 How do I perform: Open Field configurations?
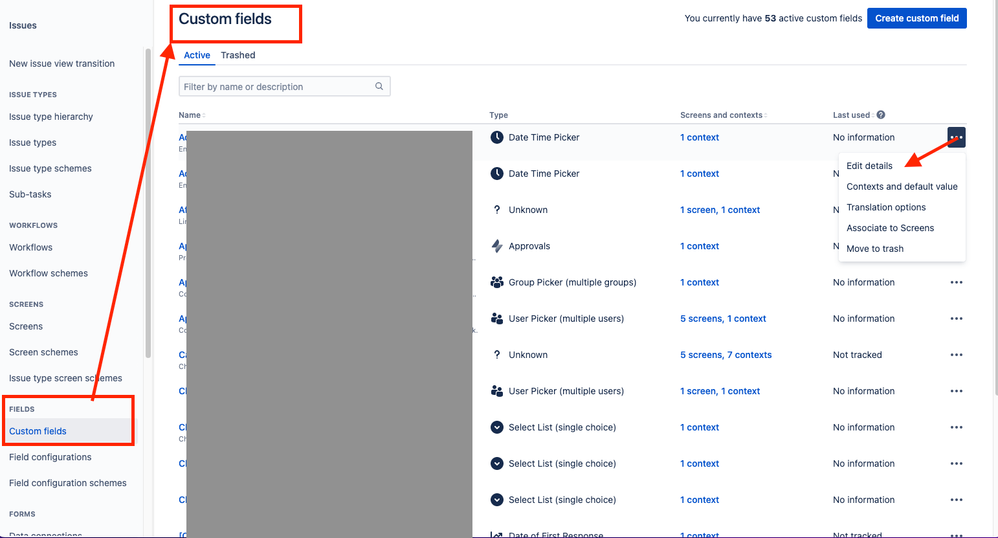[50, 458]
